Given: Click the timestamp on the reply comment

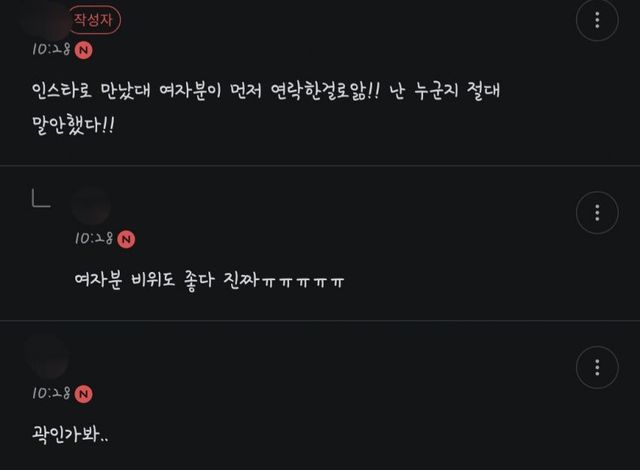Looking at the screenshot, I should click(x=94, y=238).
